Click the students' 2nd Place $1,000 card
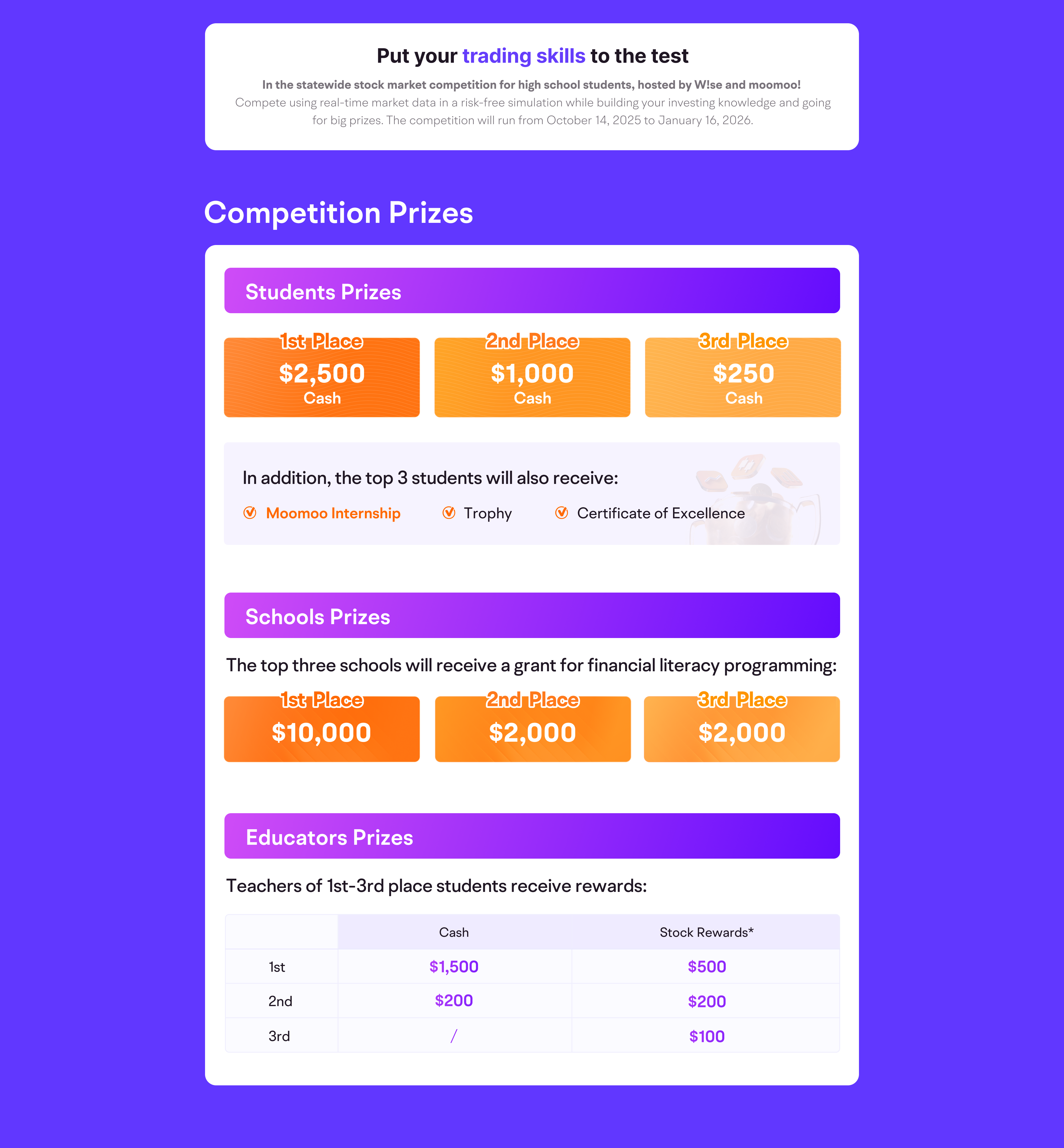Viewport: 1064px width, 1148px height. click(532, 377)
